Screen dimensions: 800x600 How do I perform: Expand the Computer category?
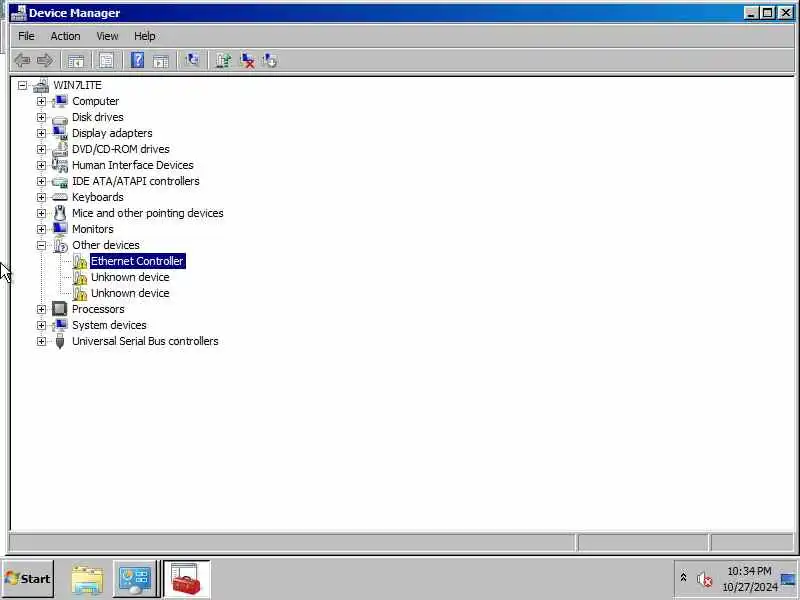tap(41, 102)
